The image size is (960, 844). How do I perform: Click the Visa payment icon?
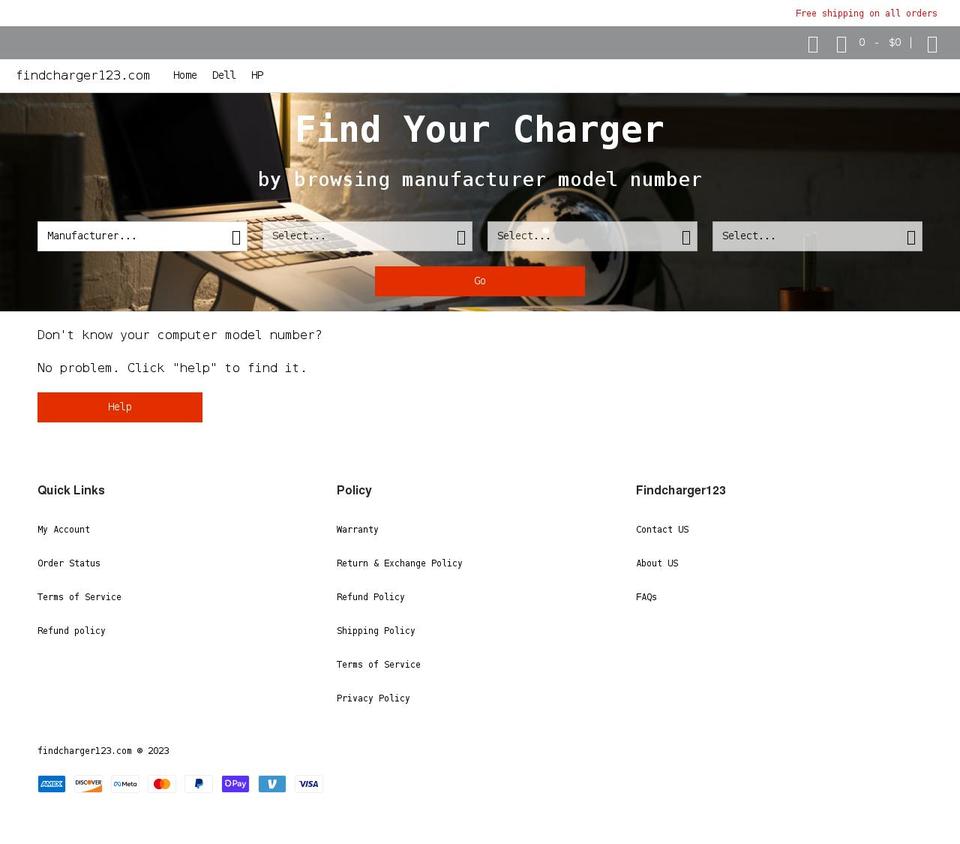click(309, 784)
